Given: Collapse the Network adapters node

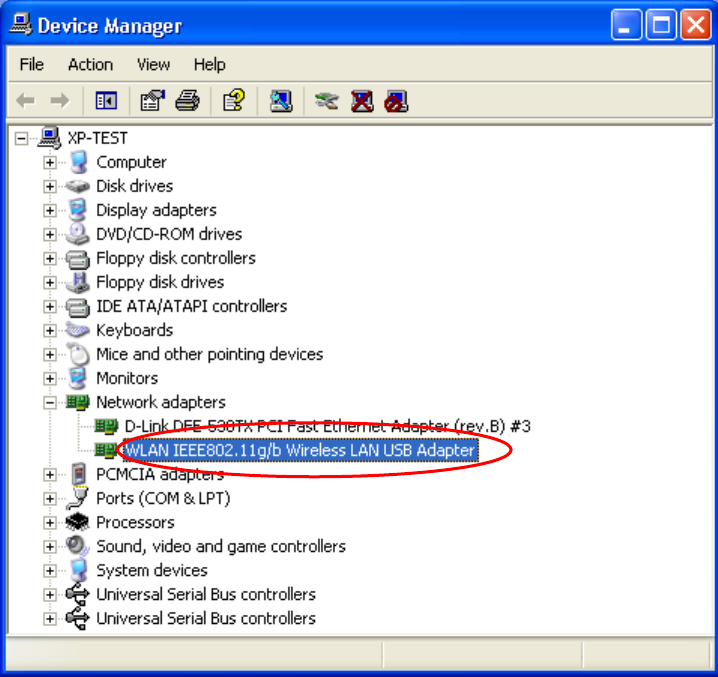Looking at the screenshot, I should 49,403.
